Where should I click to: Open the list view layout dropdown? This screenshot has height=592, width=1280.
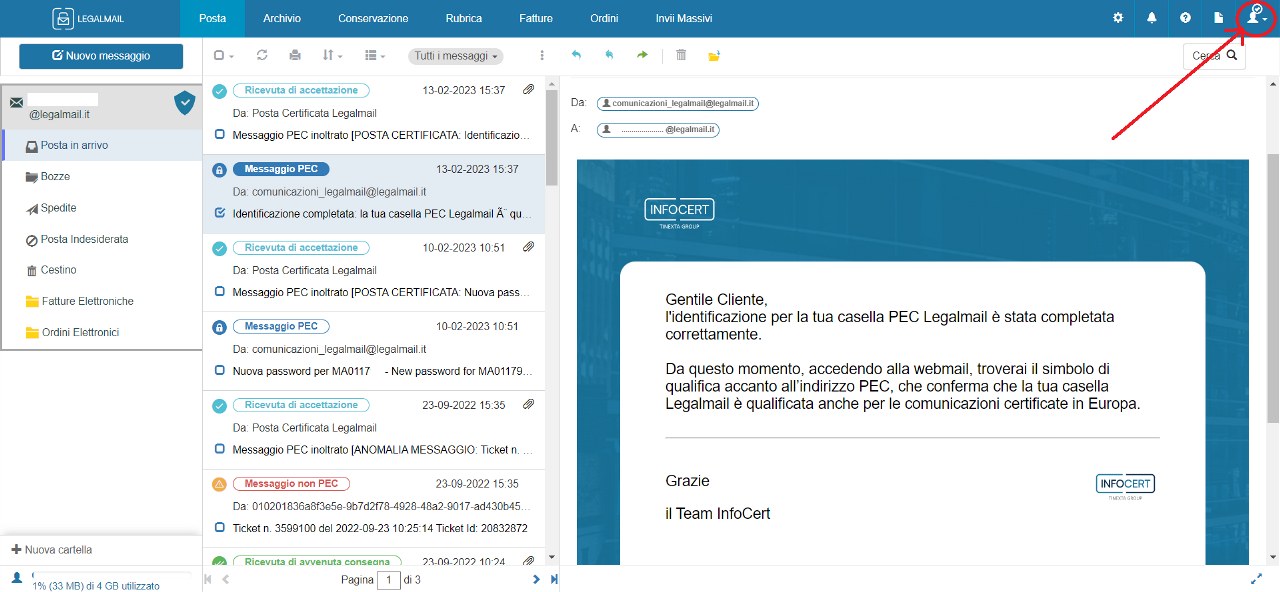point(375,56)
